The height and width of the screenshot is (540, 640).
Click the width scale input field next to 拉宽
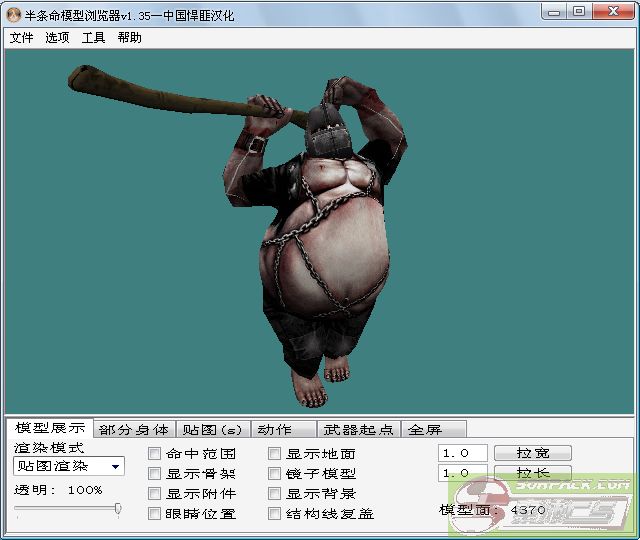[x=462, y=453]
